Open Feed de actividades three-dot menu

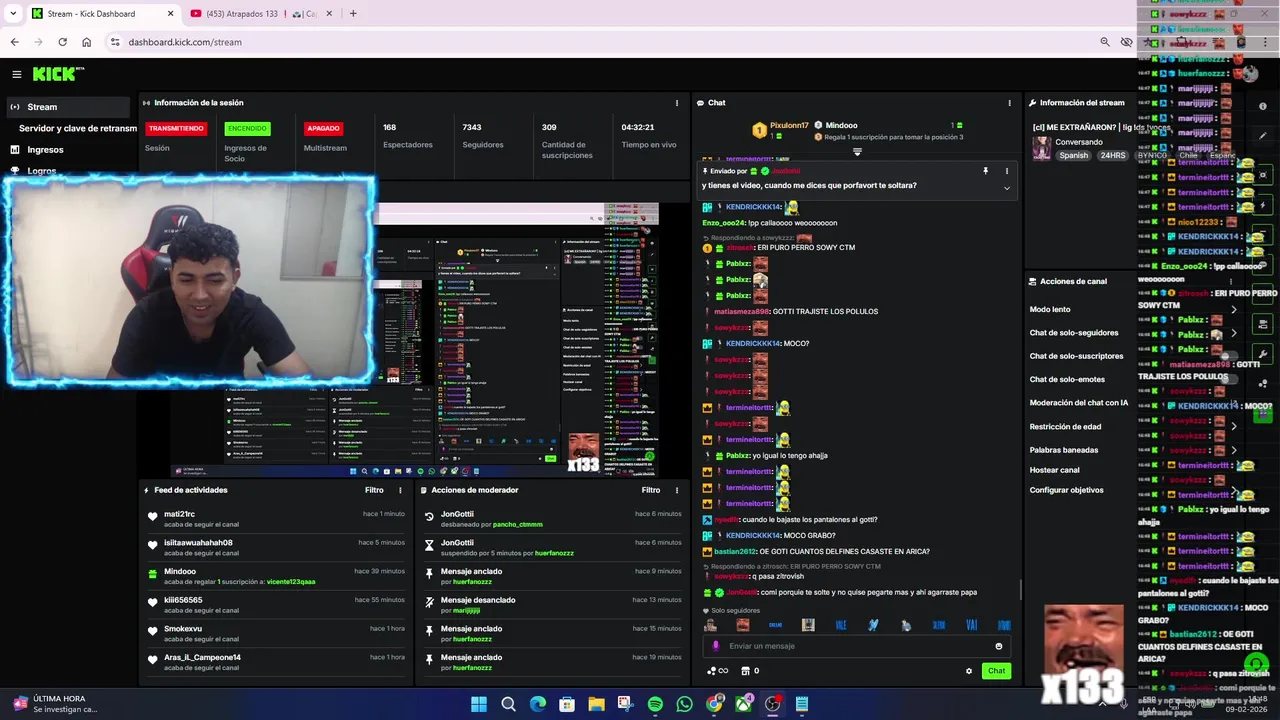click(x=400, y=490)
